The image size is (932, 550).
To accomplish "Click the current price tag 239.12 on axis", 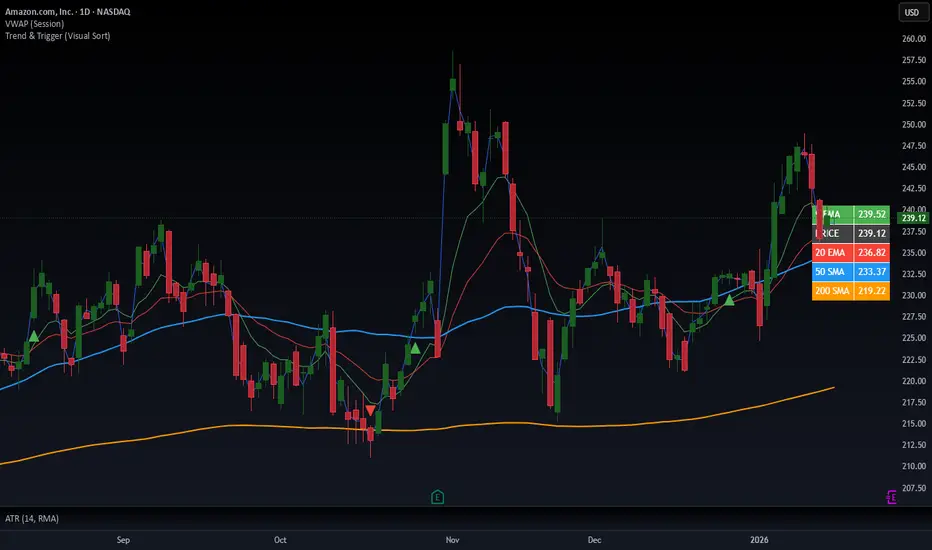I will pyautogui.click(x=914, y=218).
